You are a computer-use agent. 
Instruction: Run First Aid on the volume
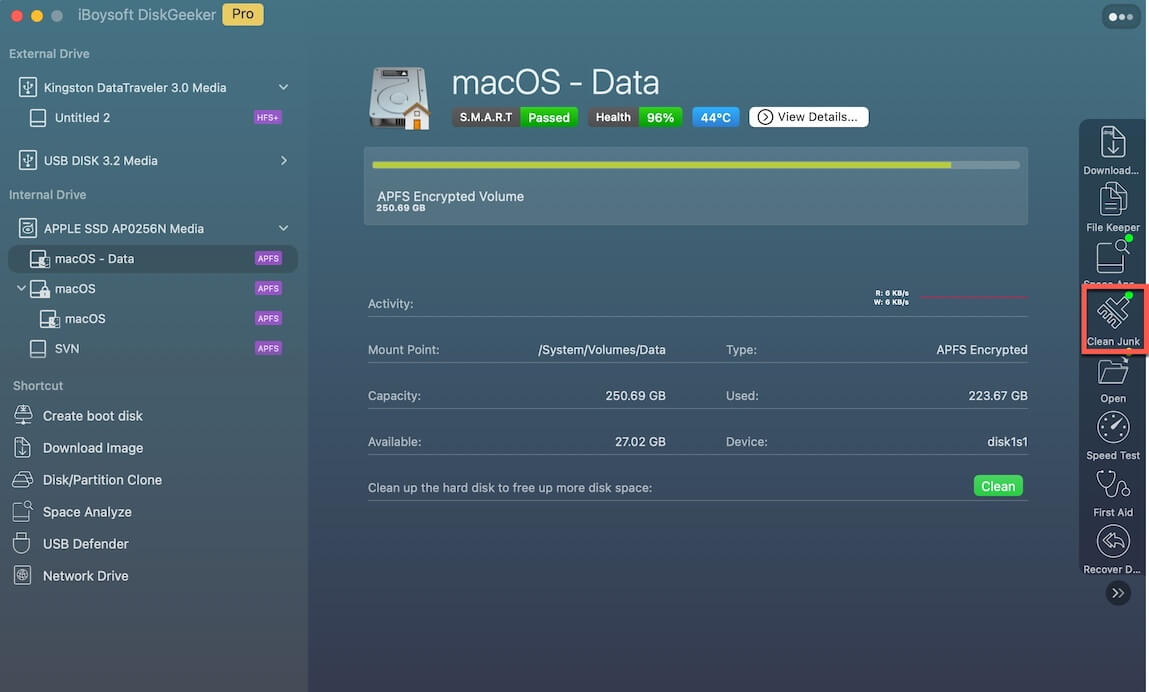click(x=1112, y=490)
